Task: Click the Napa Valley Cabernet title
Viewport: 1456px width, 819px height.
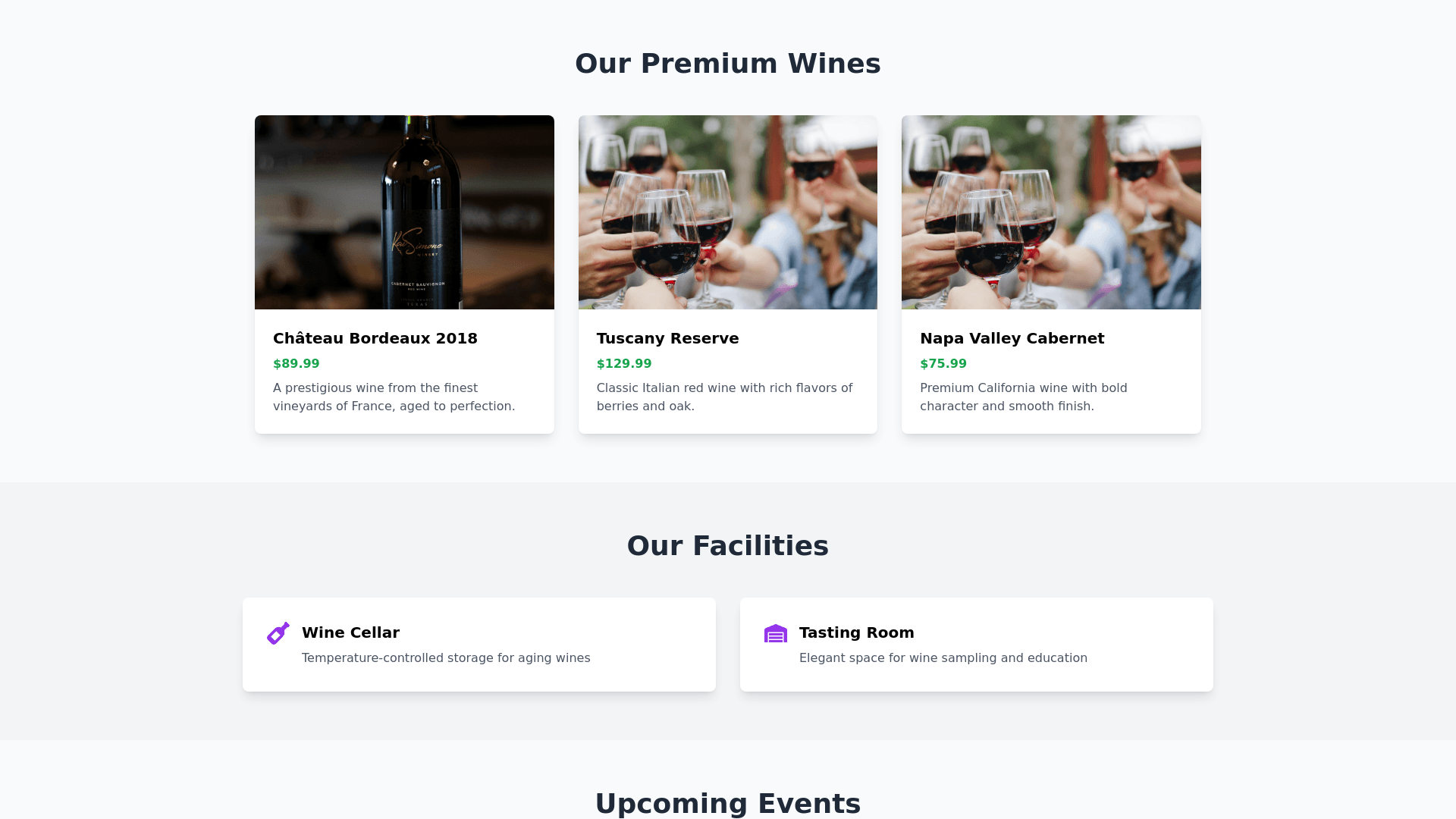Action: click(1012, 338)
